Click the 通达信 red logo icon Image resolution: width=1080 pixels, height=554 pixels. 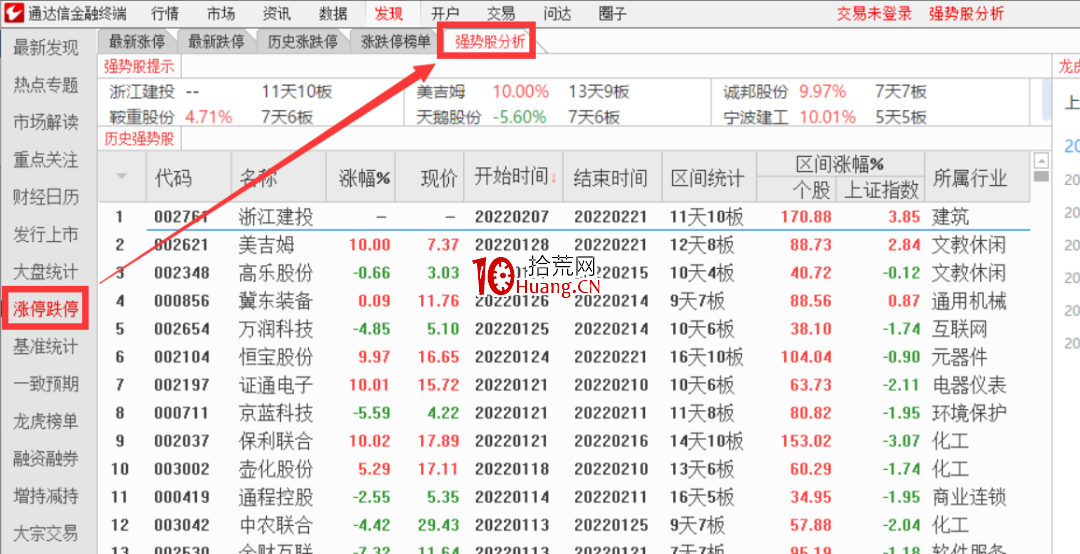tap(16, 12)
